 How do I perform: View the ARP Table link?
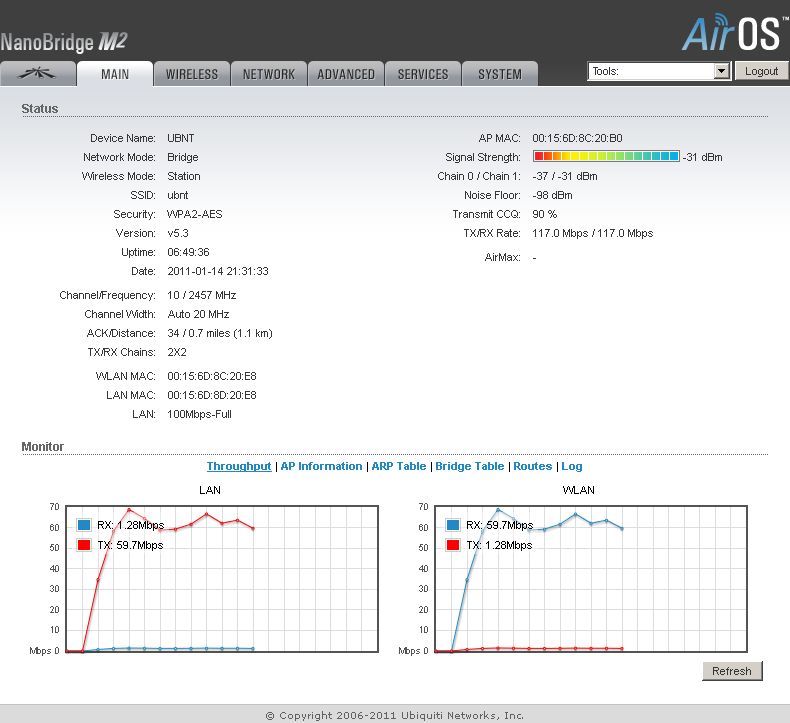(399, 466)
